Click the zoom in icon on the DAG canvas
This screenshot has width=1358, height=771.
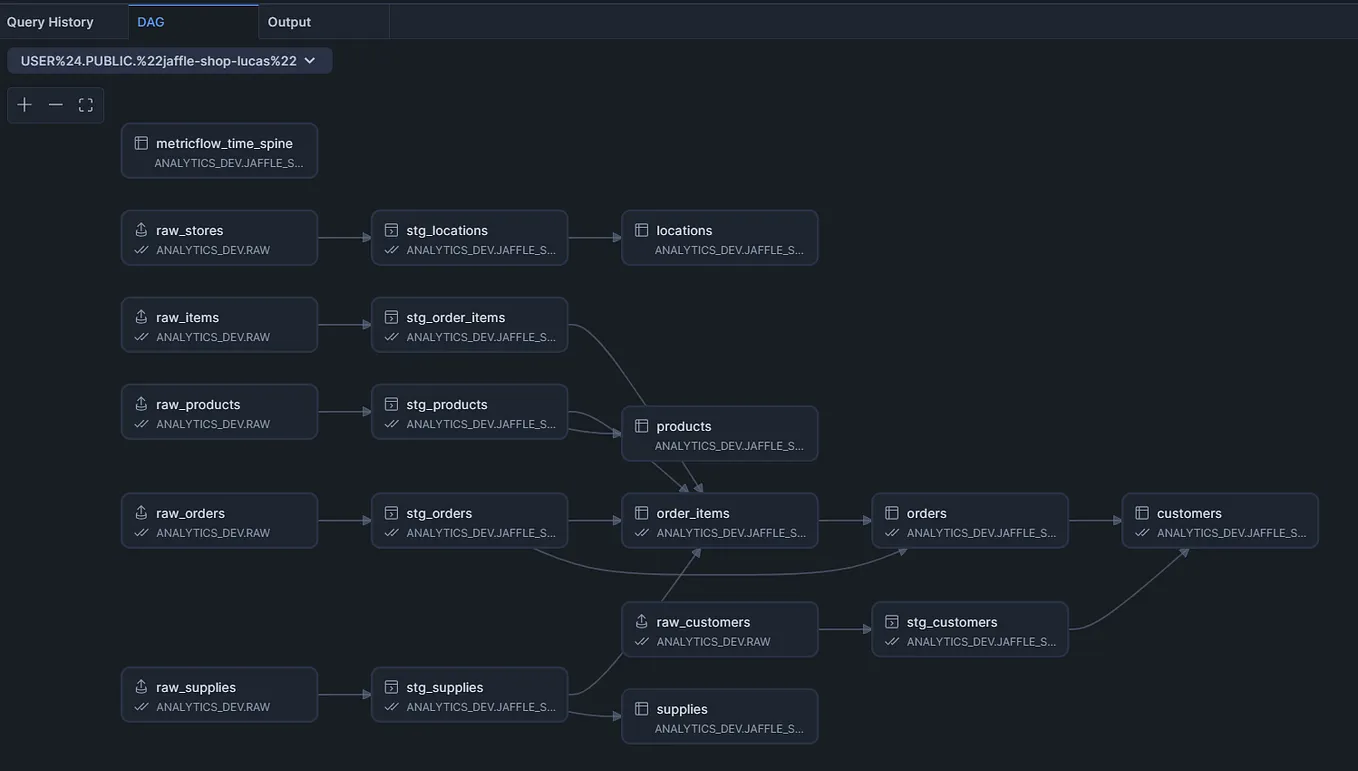23,104
